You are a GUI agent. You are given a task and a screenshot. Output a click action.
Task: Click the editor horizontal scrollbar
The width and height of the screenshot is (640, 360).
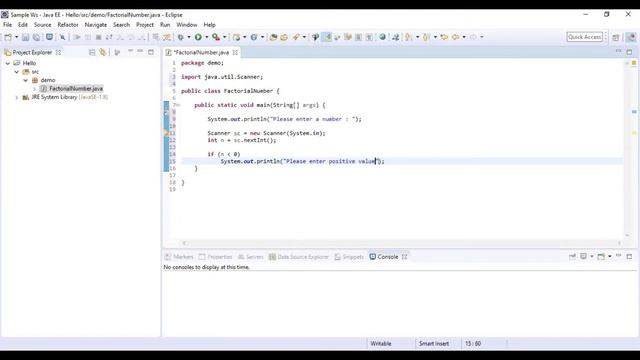[x=402, y=243]
